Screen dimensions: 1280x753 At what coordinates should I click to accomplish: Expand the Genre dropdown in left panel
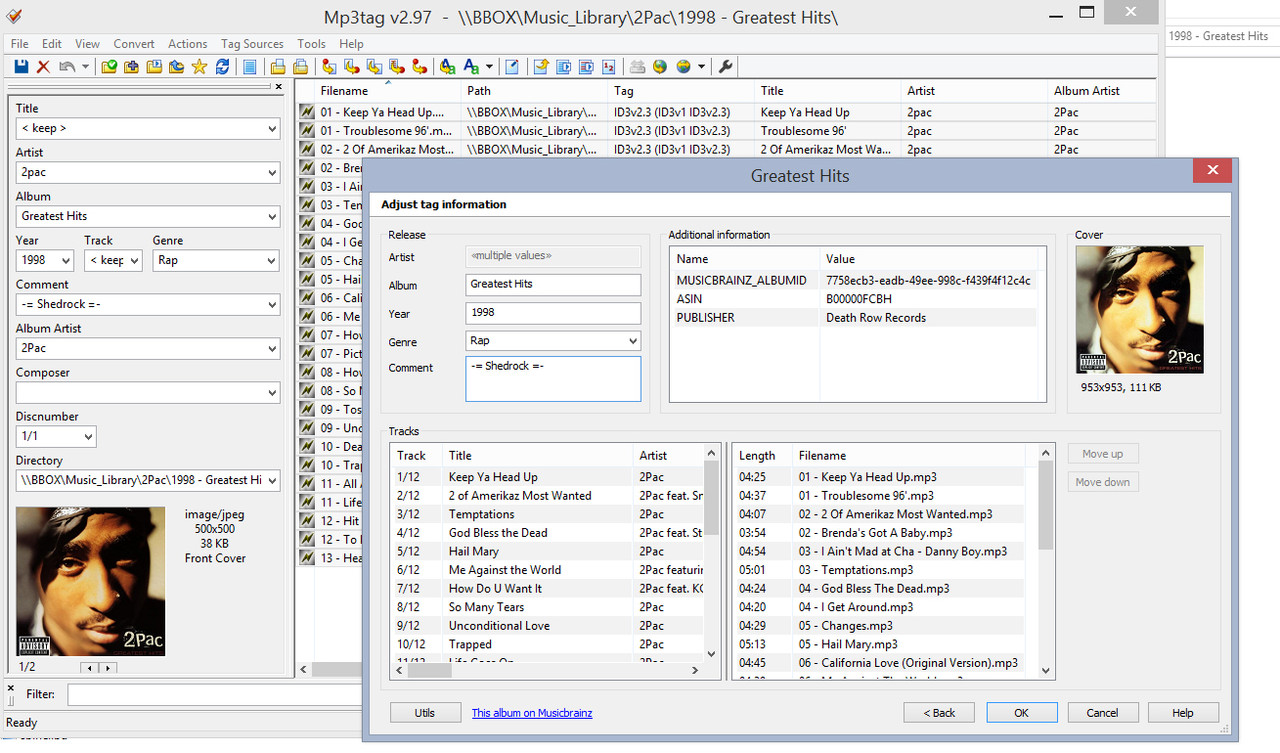[x=271, y=261]
